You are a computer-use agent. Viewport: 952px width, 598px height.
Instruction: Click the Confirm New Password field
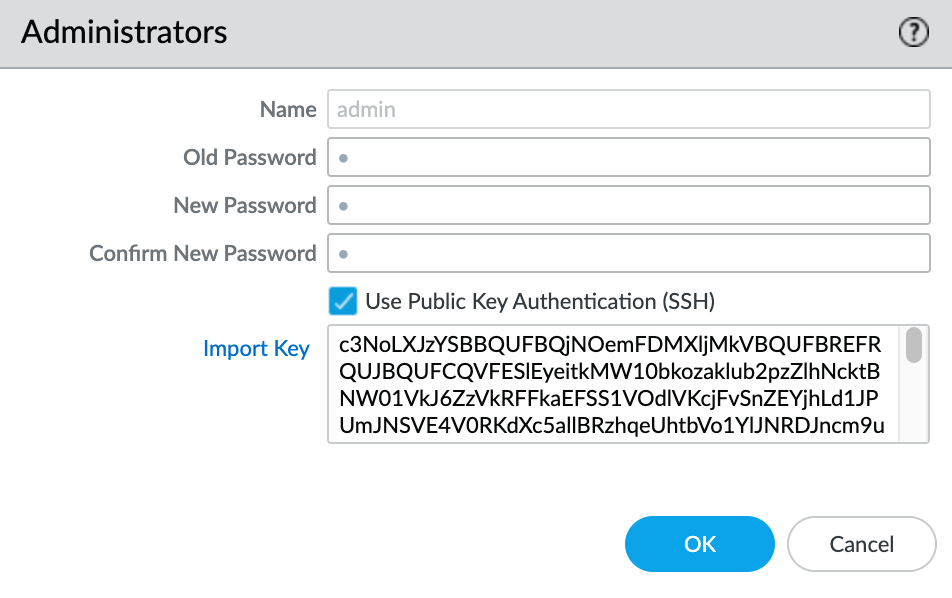tap(628, 253)
